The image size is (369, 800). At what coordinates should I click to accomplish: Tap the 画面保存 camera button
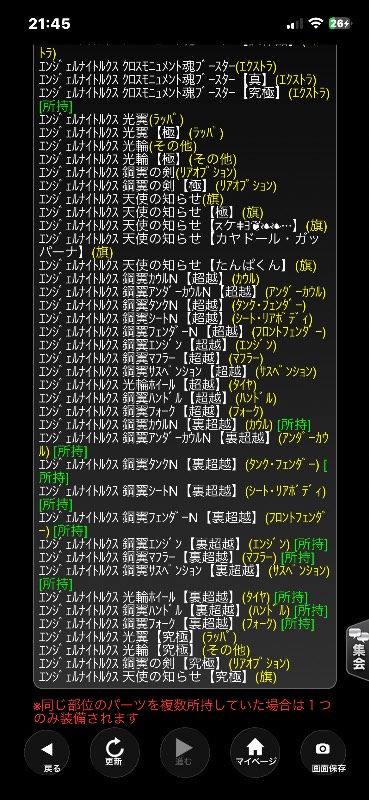click(x=323, y=753)
